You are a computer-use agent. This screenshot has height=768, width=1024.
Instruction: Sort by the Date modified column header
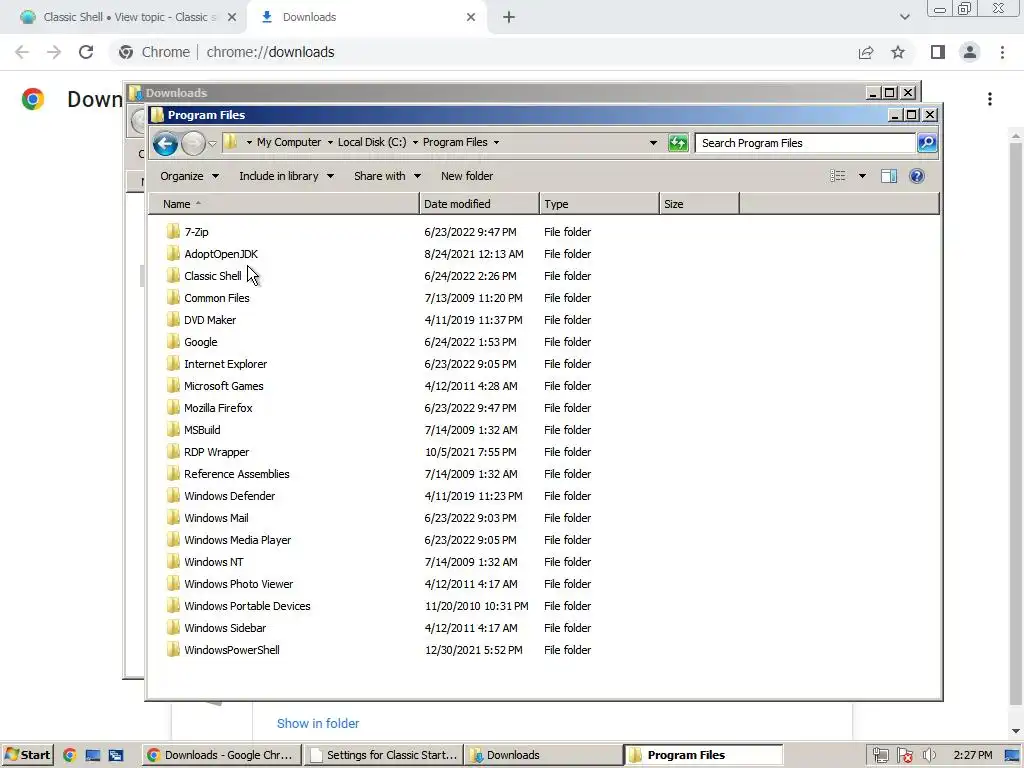pyautogui.click(x=479, y=204)
